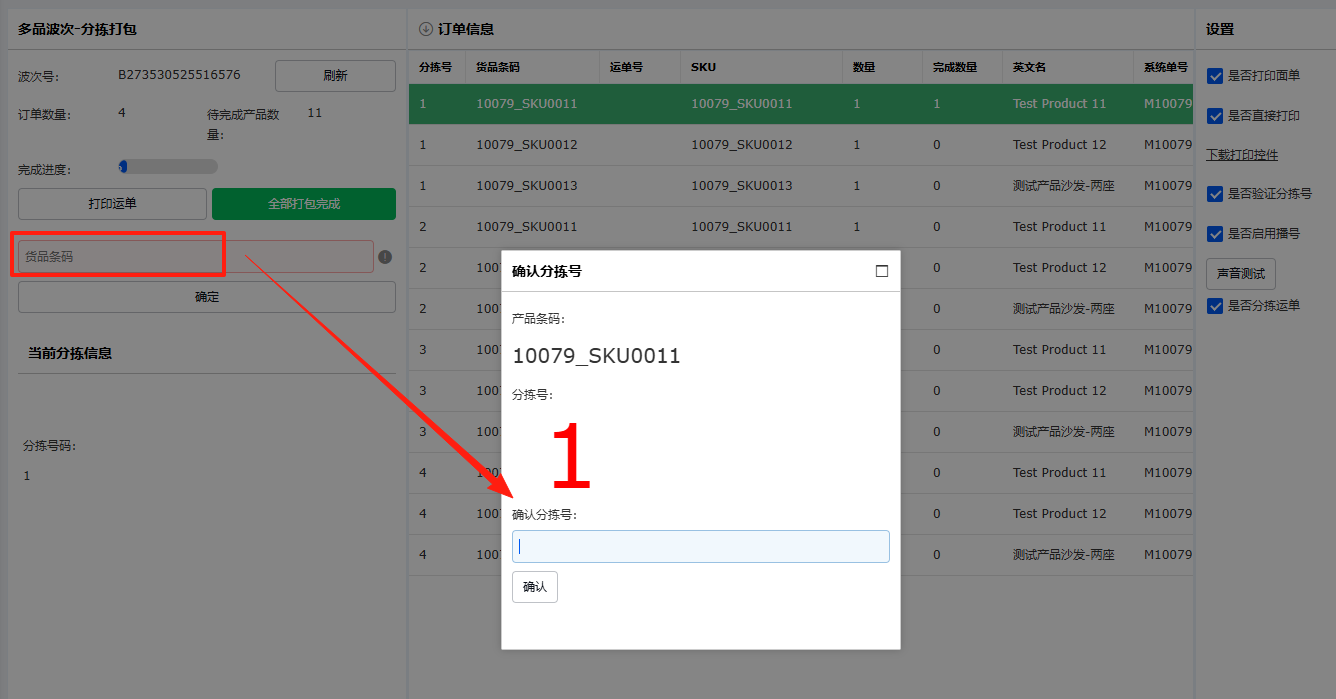The image size is (1336, 699).
Task: Click the 确定 button under barcode field
Action: [207, 297]
